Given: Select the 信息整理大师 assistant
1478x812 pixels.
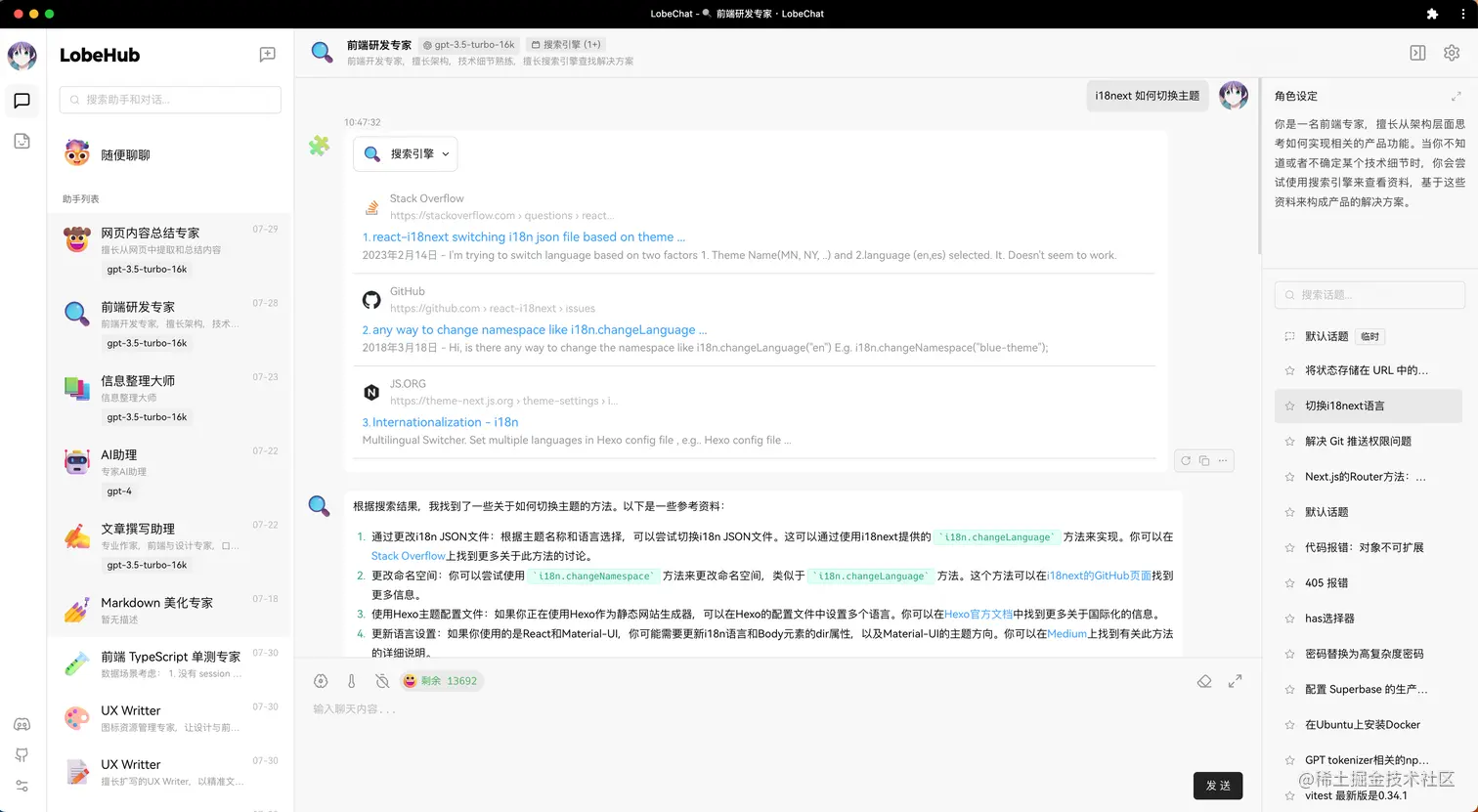Looking at the screenshot, I should click(x=170, y=398).
